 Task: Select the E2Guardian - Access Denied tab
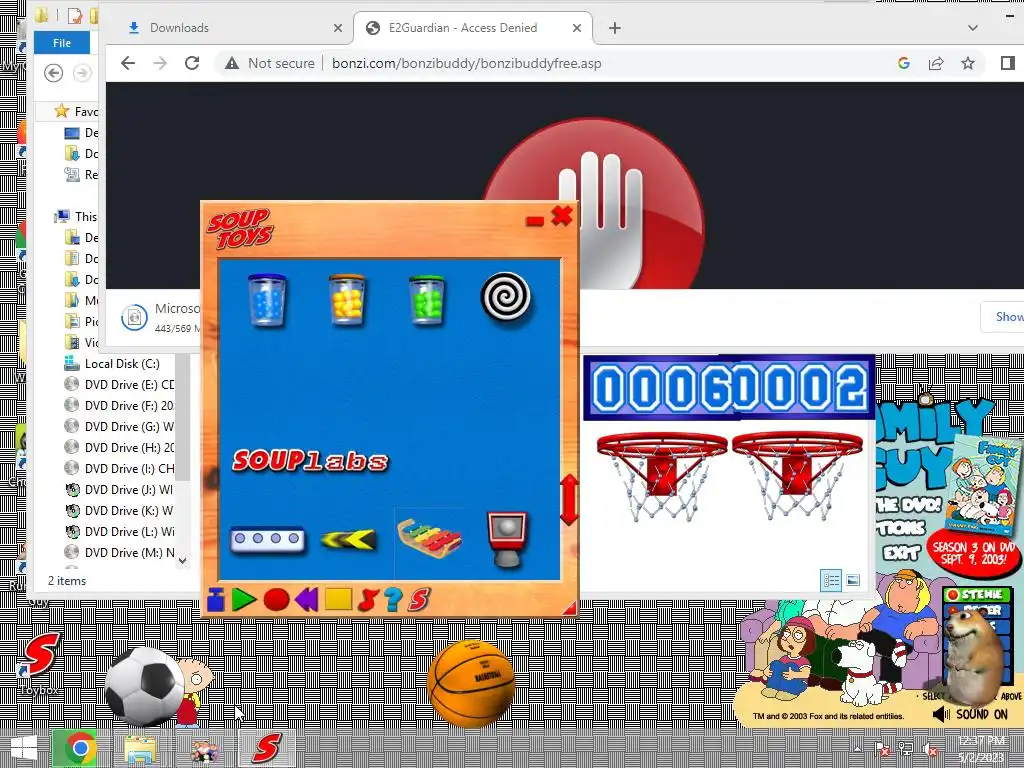[x=462, y=27]
